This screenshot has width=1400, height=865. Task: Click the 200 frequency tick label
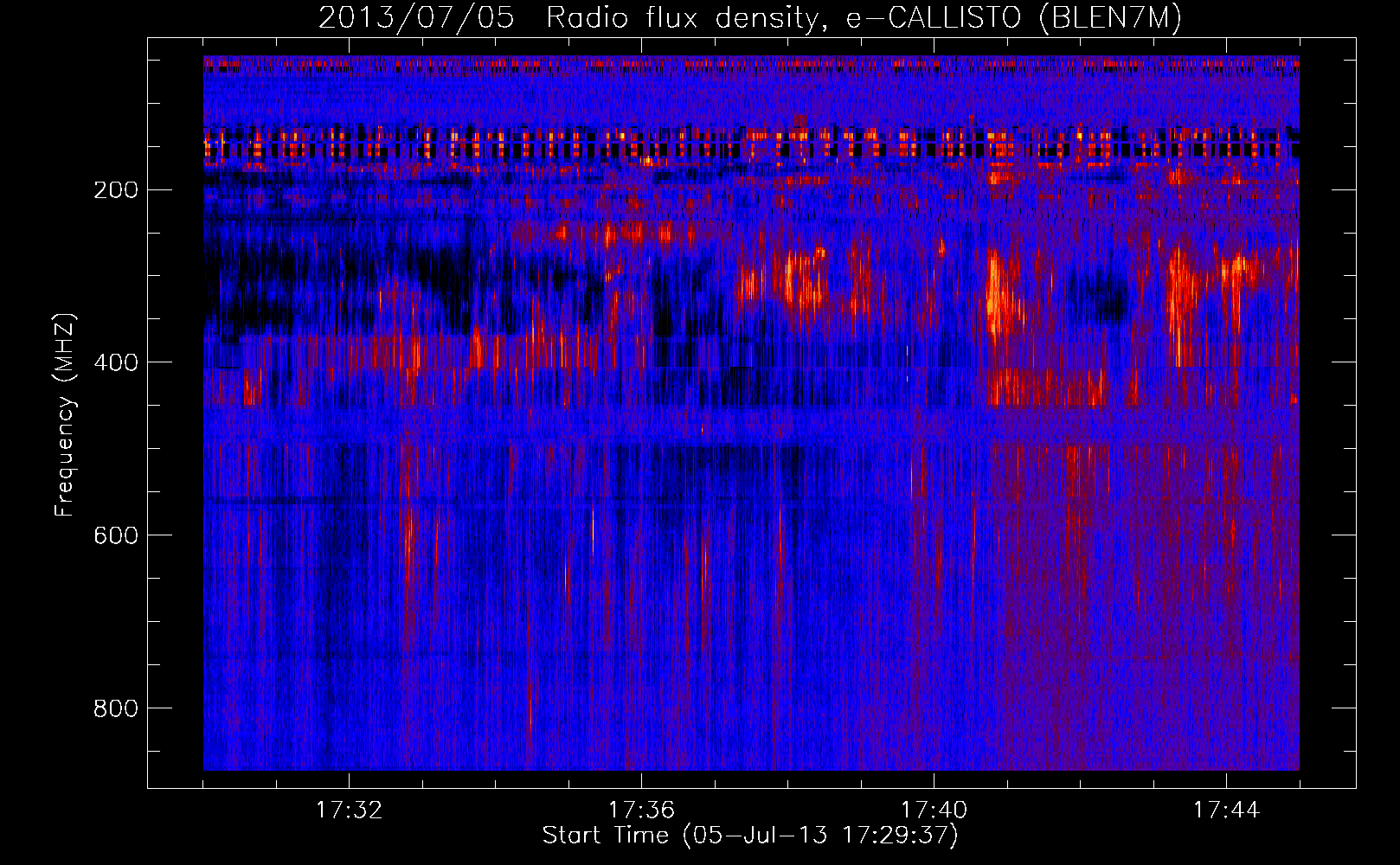click(116, 189)
